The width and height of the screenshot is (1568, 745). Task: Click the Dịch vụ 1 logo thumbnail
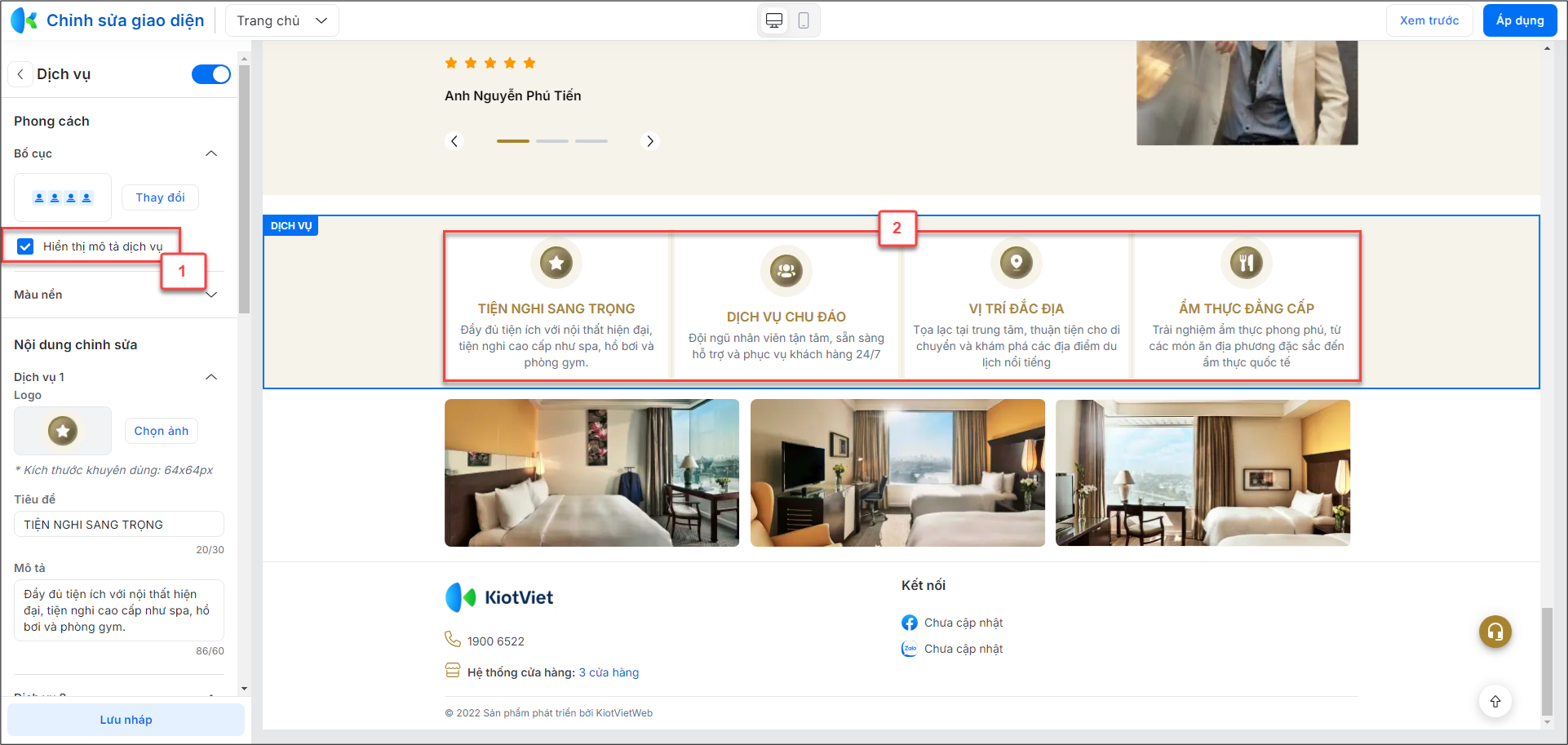tap(63, 431)
